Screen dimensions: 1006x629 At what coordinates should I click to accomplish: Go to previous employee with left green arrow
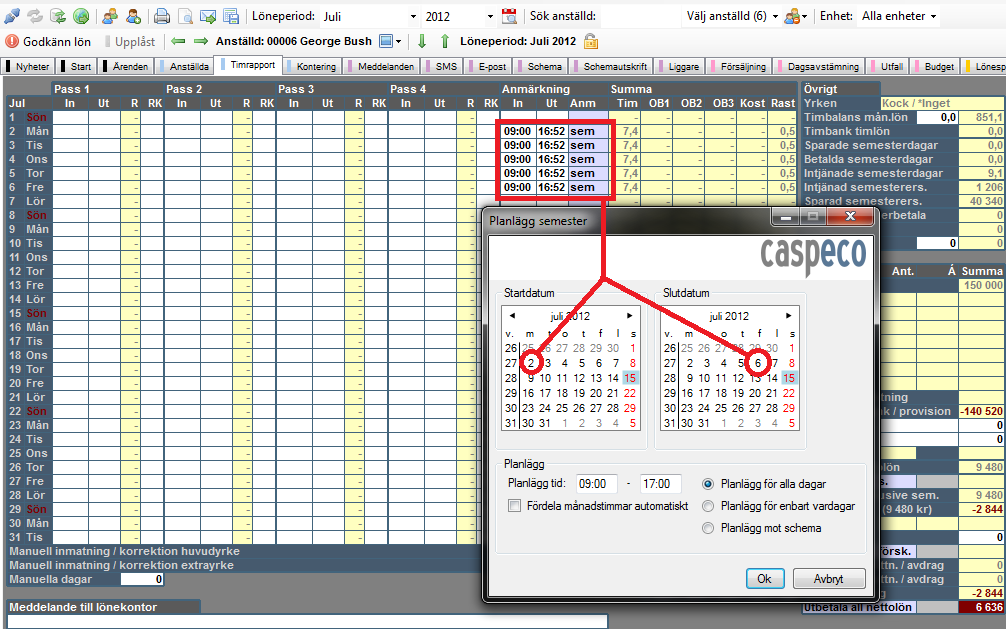point(178,42)
